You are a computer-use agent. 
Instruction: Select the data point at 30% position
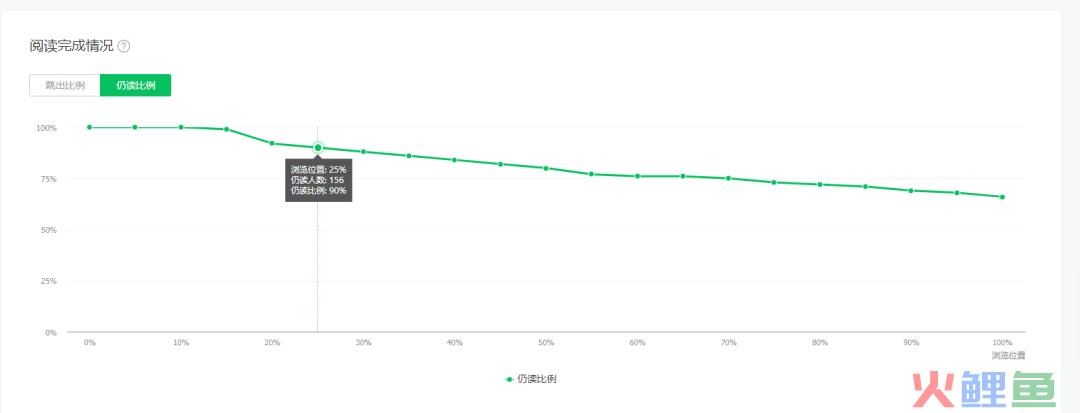click(363, 151)
